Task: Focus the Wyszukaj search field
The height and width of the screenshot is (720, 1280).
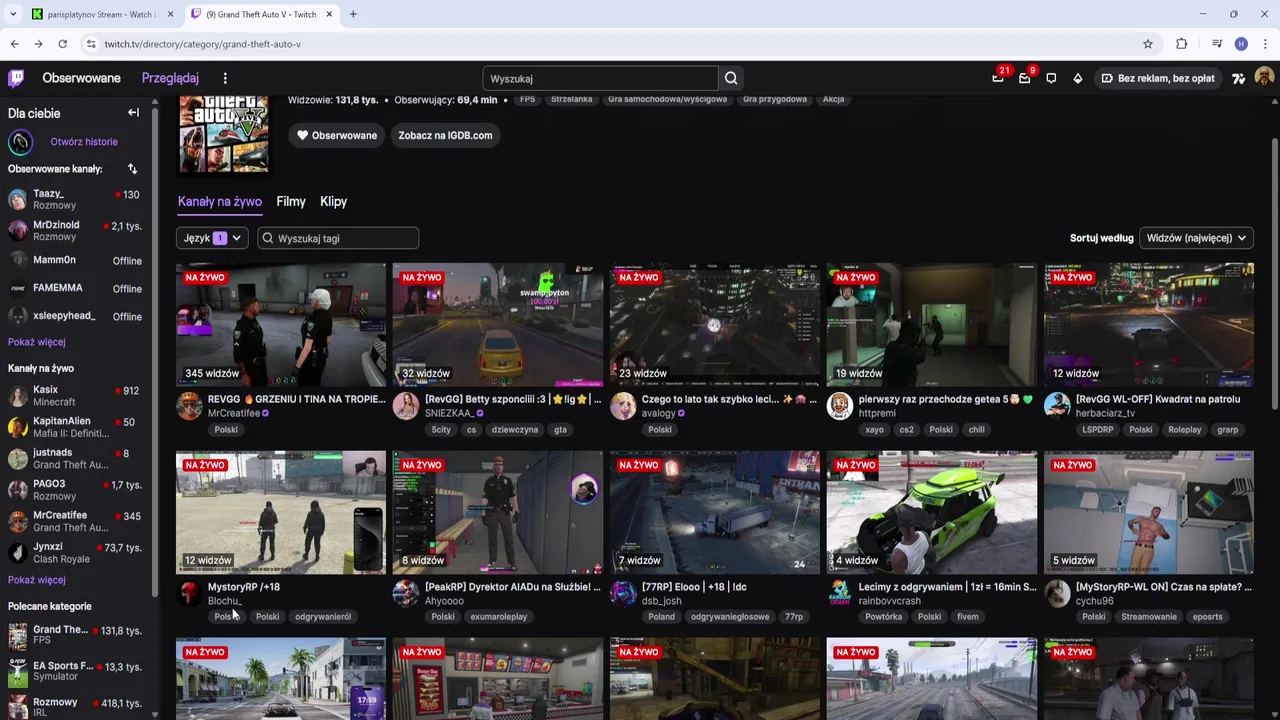Action: click(600, 78)
